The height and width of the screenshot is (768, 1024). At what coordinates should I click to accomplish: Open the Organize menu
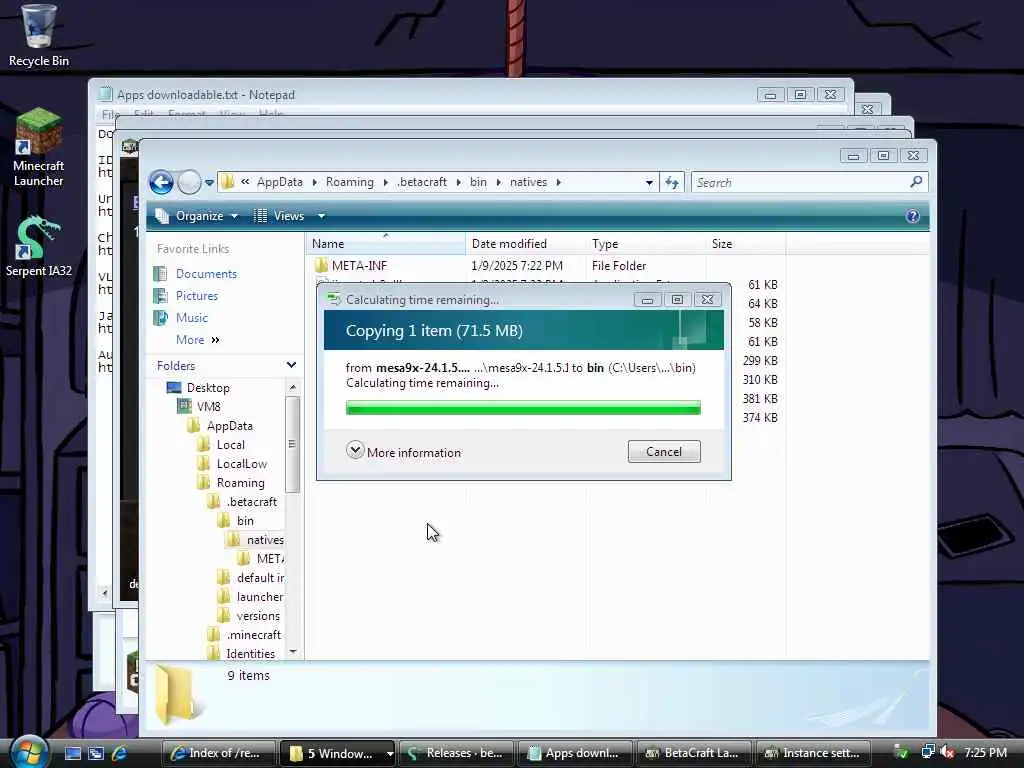point(197,216)
